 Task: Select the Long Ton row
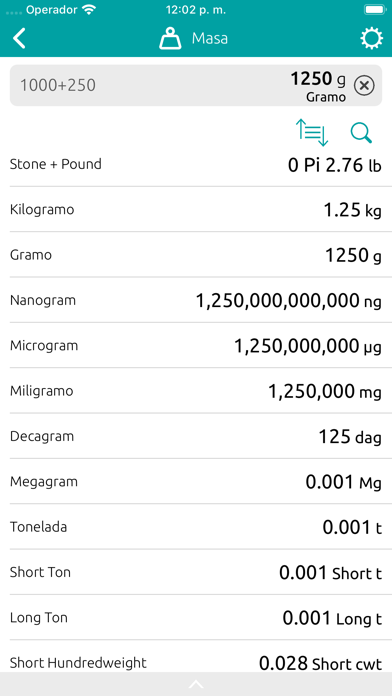(196, 617)
